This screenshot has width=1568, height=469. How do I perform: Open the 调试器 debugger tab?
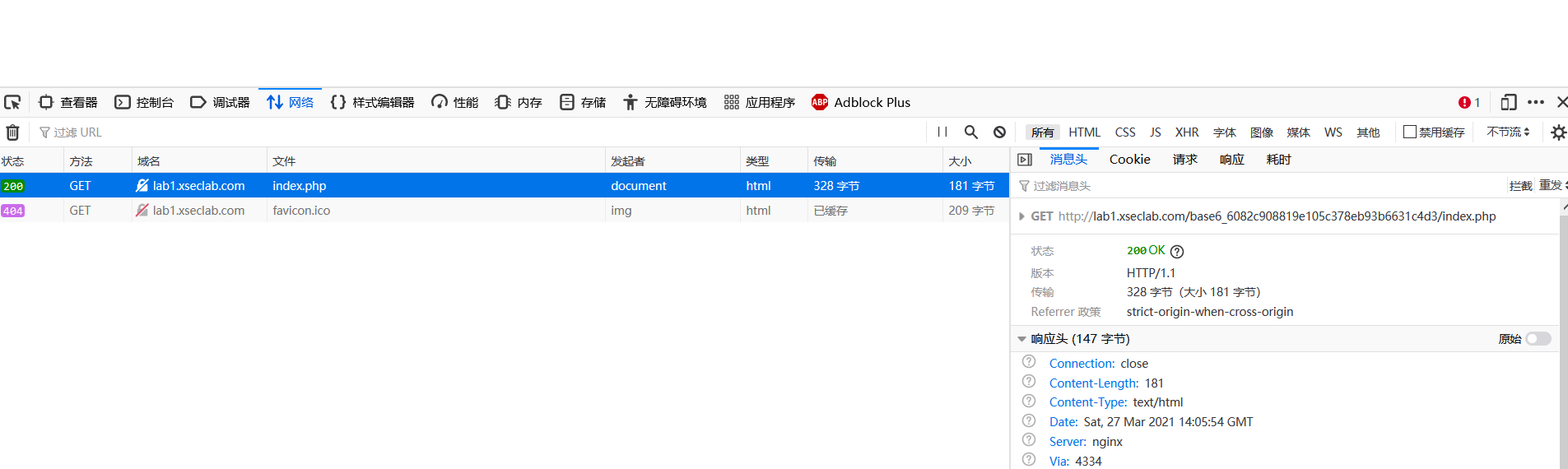(x=220, y=102)
